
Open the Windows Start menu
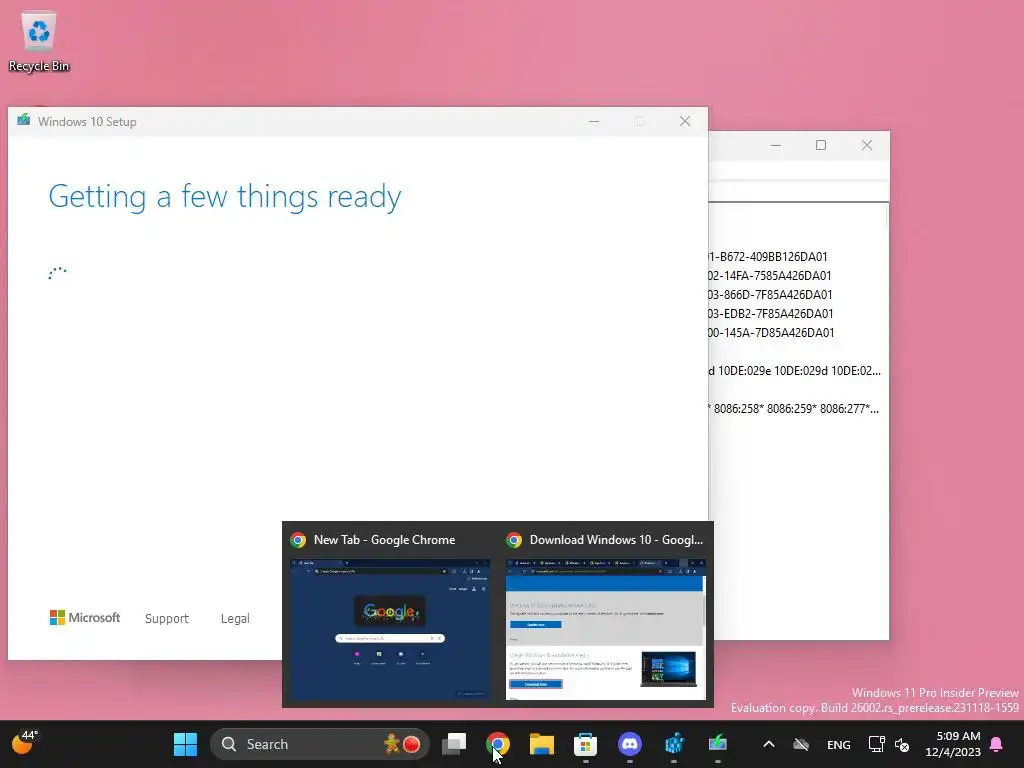coord(185,744)
